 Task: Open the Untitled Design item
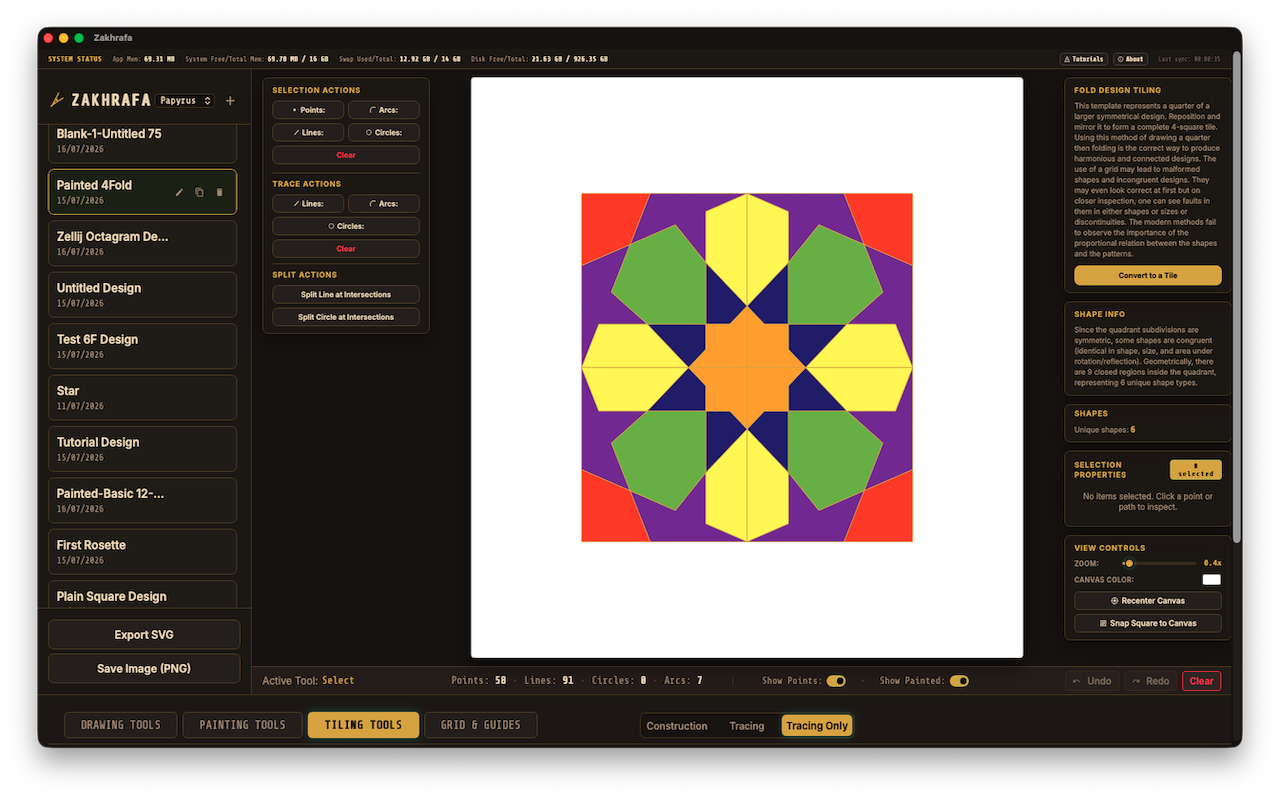142,295
